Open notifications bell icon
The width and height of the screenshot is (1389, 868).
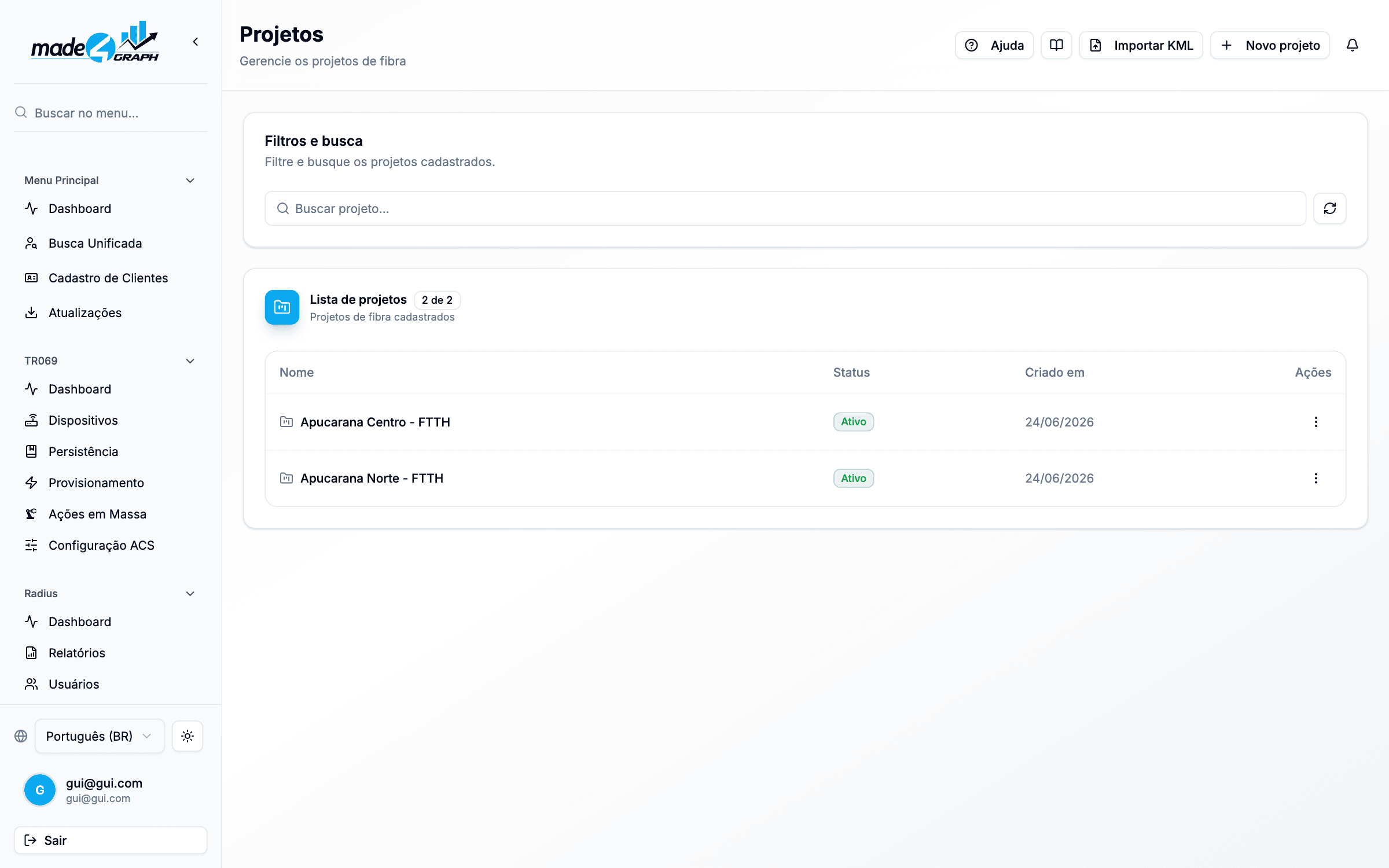click(1352, 45)
